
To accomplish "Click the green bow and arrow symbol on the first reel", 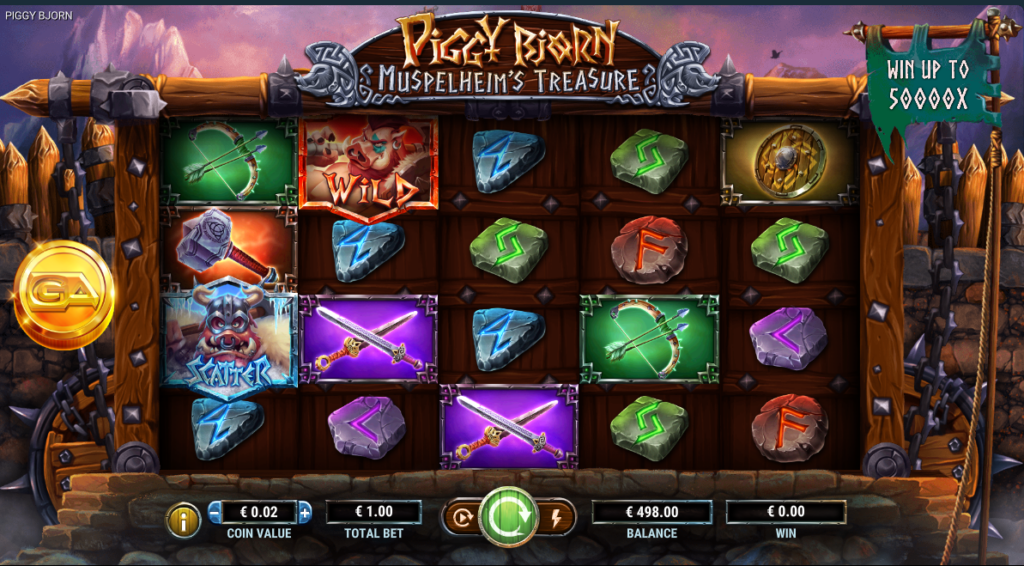I will click(229, 161).
